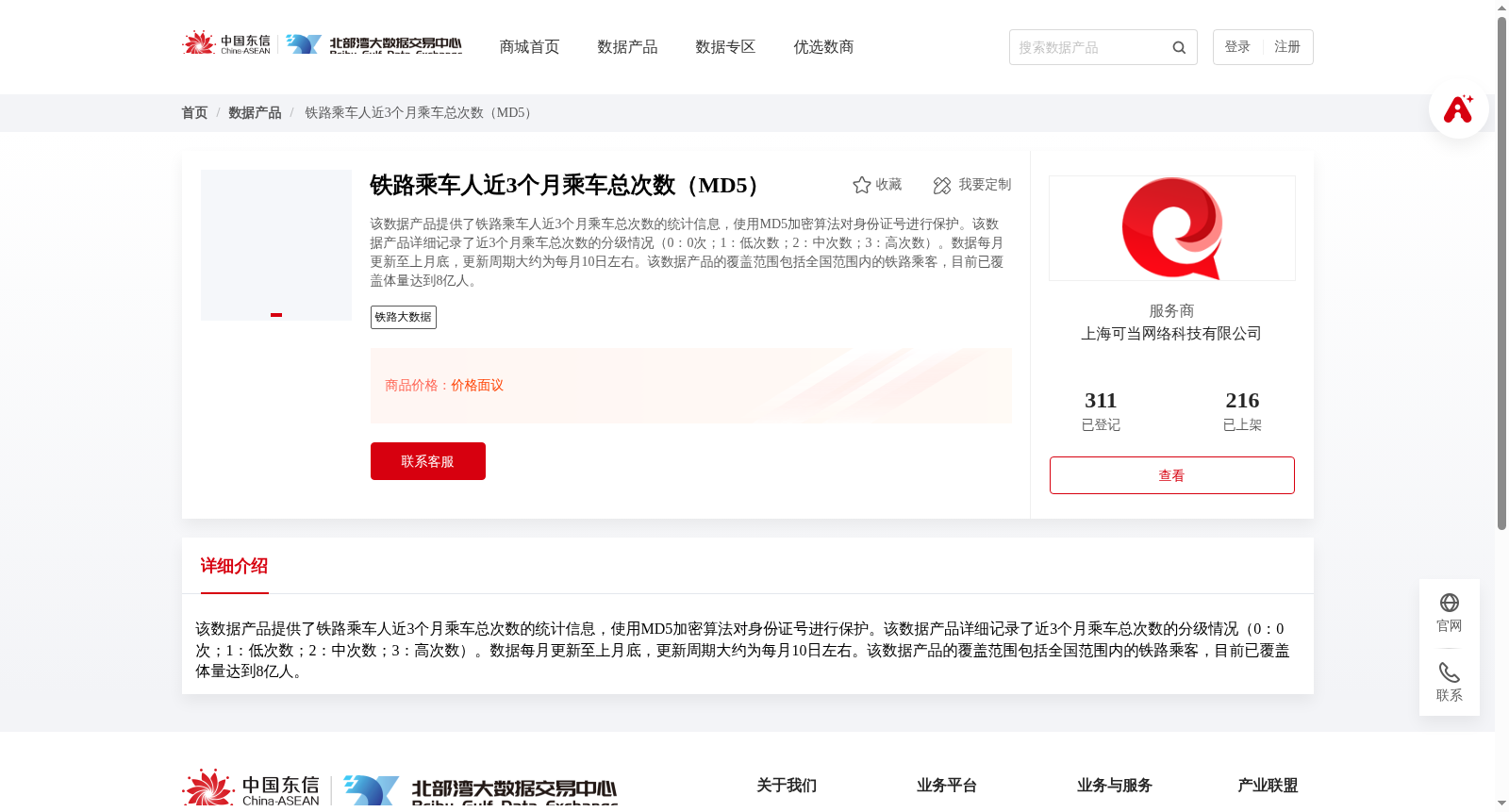Open the 数据产品 navigation menu

[627, 47]
